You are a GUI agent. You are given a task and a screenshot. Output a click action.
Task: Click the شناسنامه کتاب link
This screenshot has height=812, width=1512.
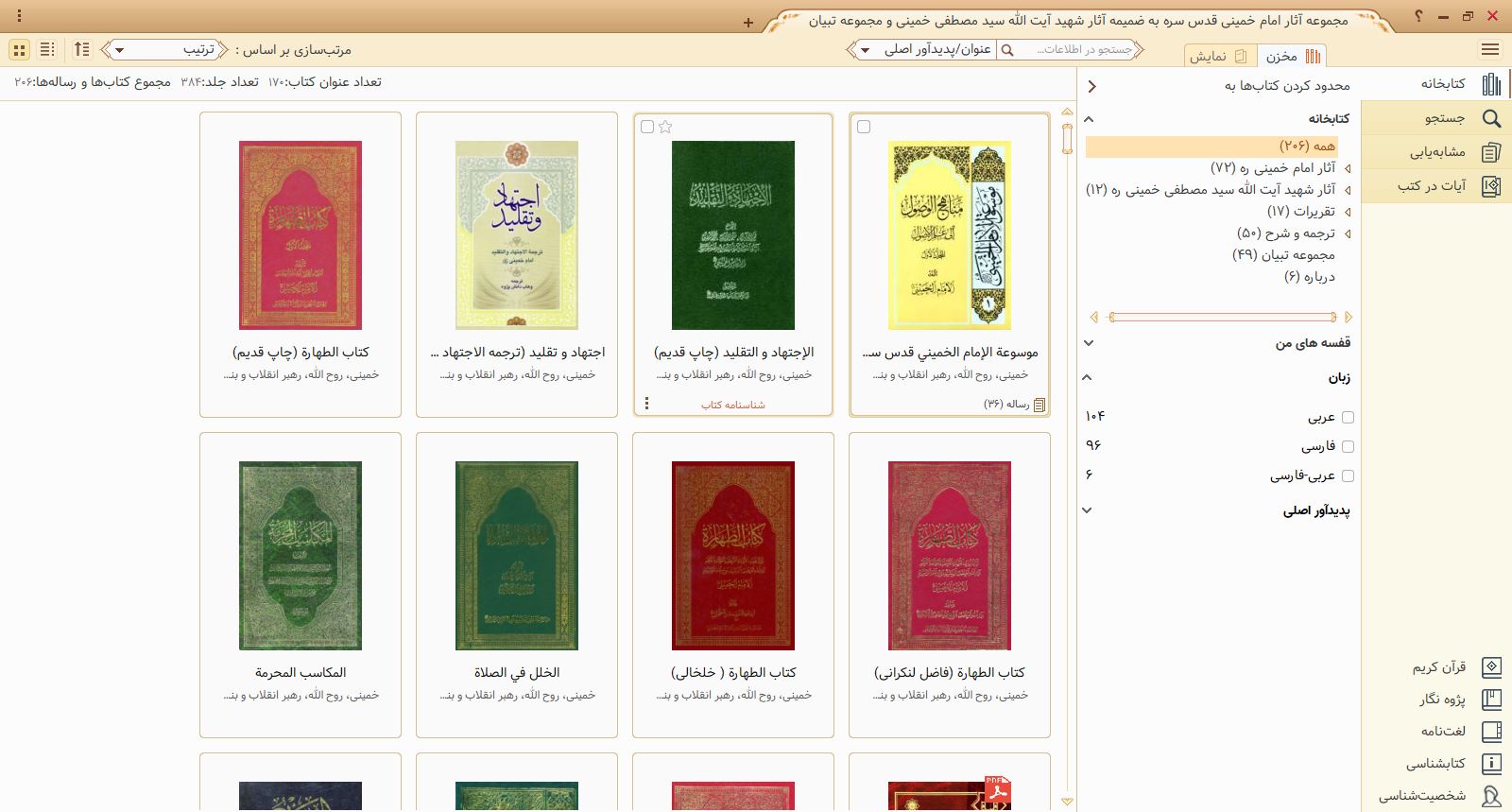(733, 405)
